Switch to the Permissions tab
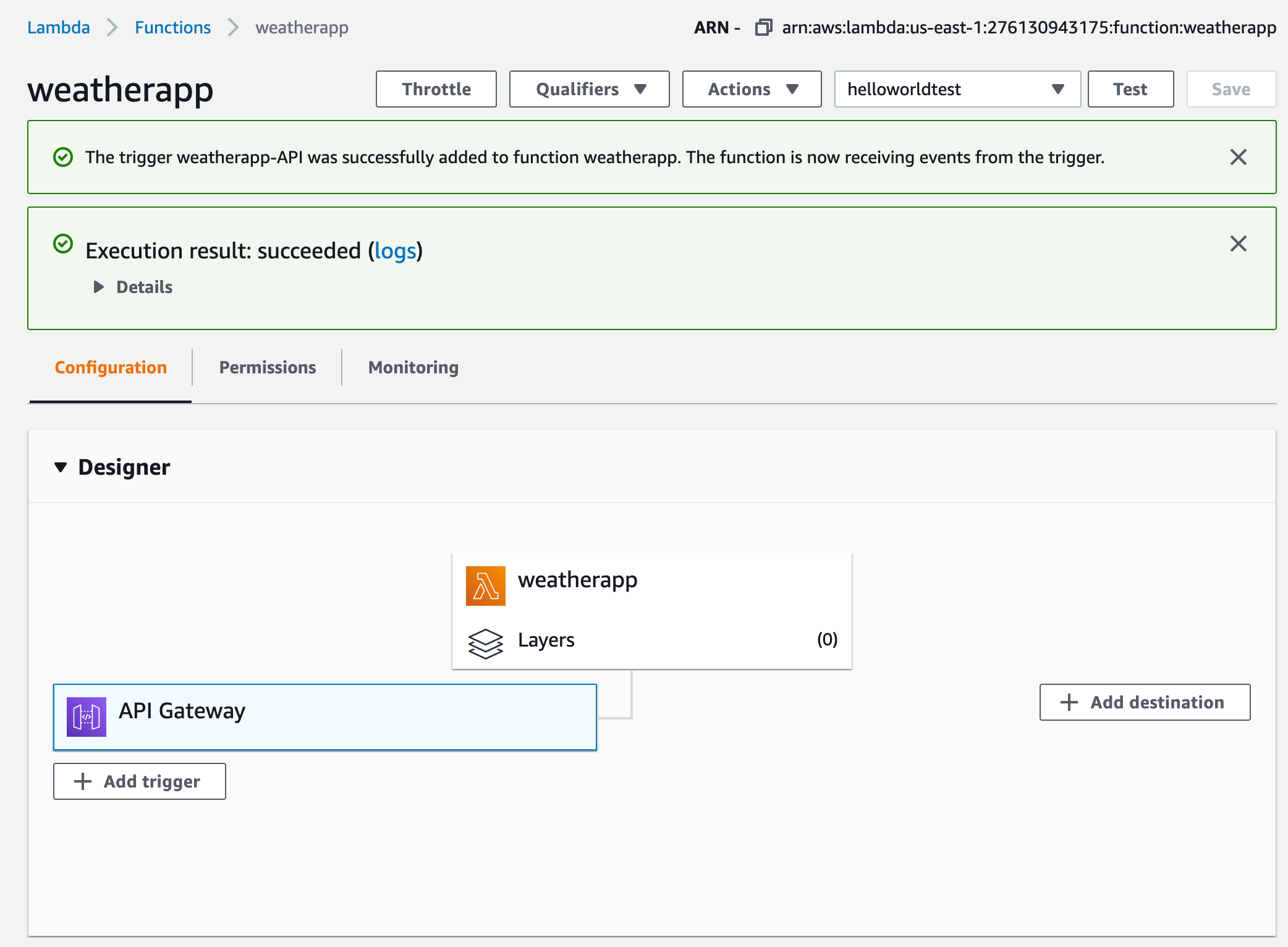The width and height of the screenshot is (1288, 947). (x=267, y=367)
